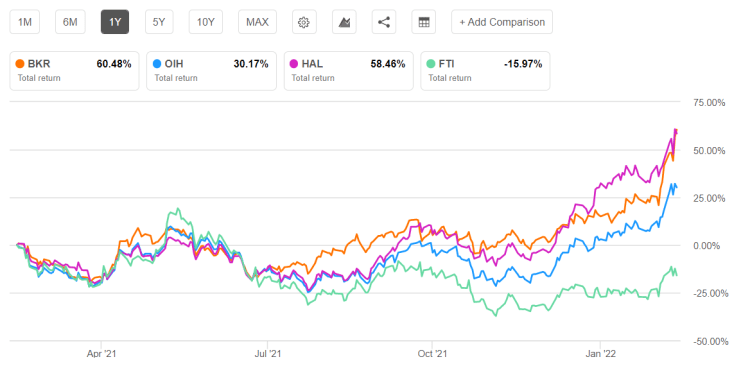Click the Add Comparison button
This screenshot has width=750, height=375.
pyautogui.click(x=502, y=22)
